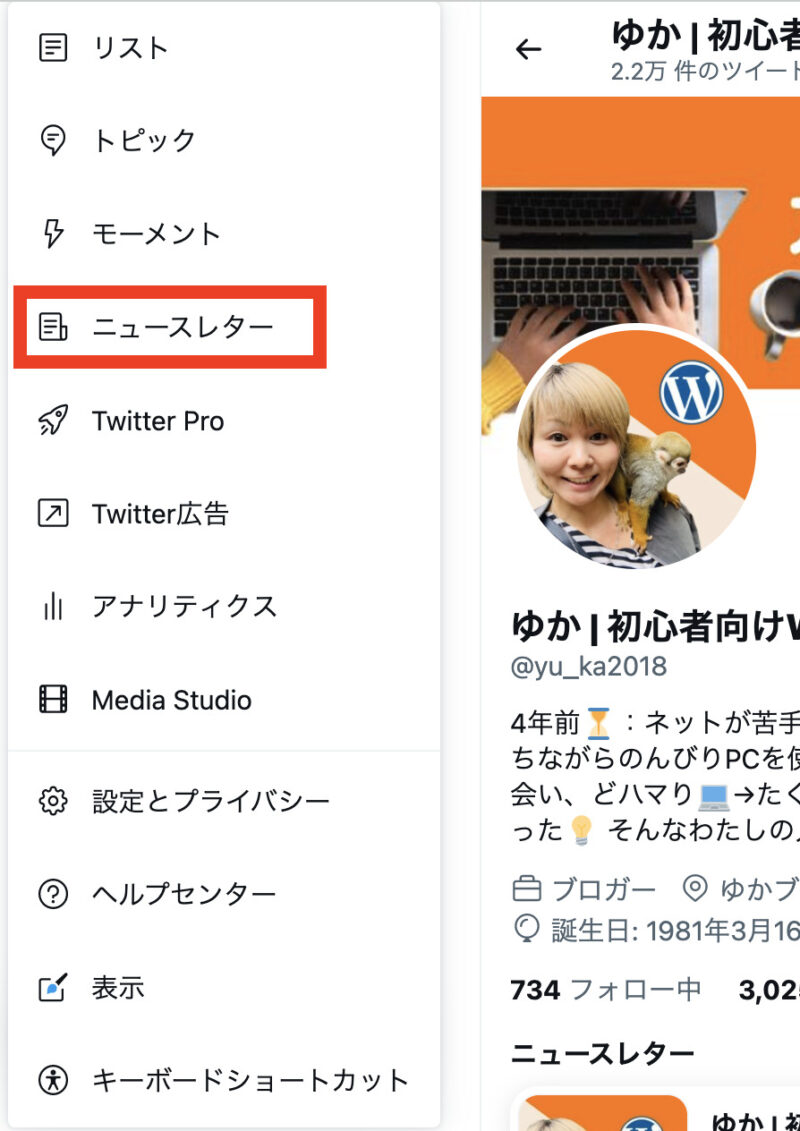800x1131 pixels.
Task: Click the Twitter広告 external arrow icon
Action: pos(53,514)
